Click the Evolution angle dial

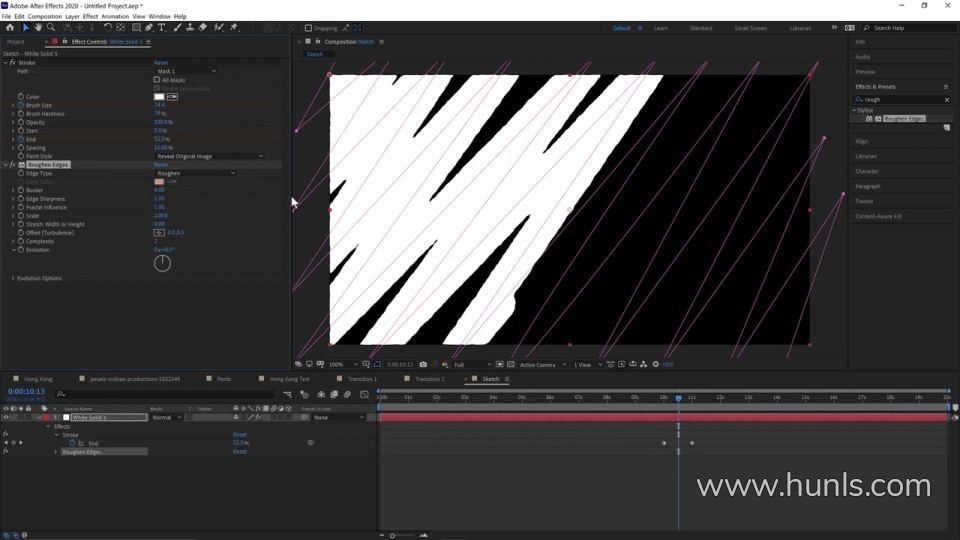coord(162,263)
